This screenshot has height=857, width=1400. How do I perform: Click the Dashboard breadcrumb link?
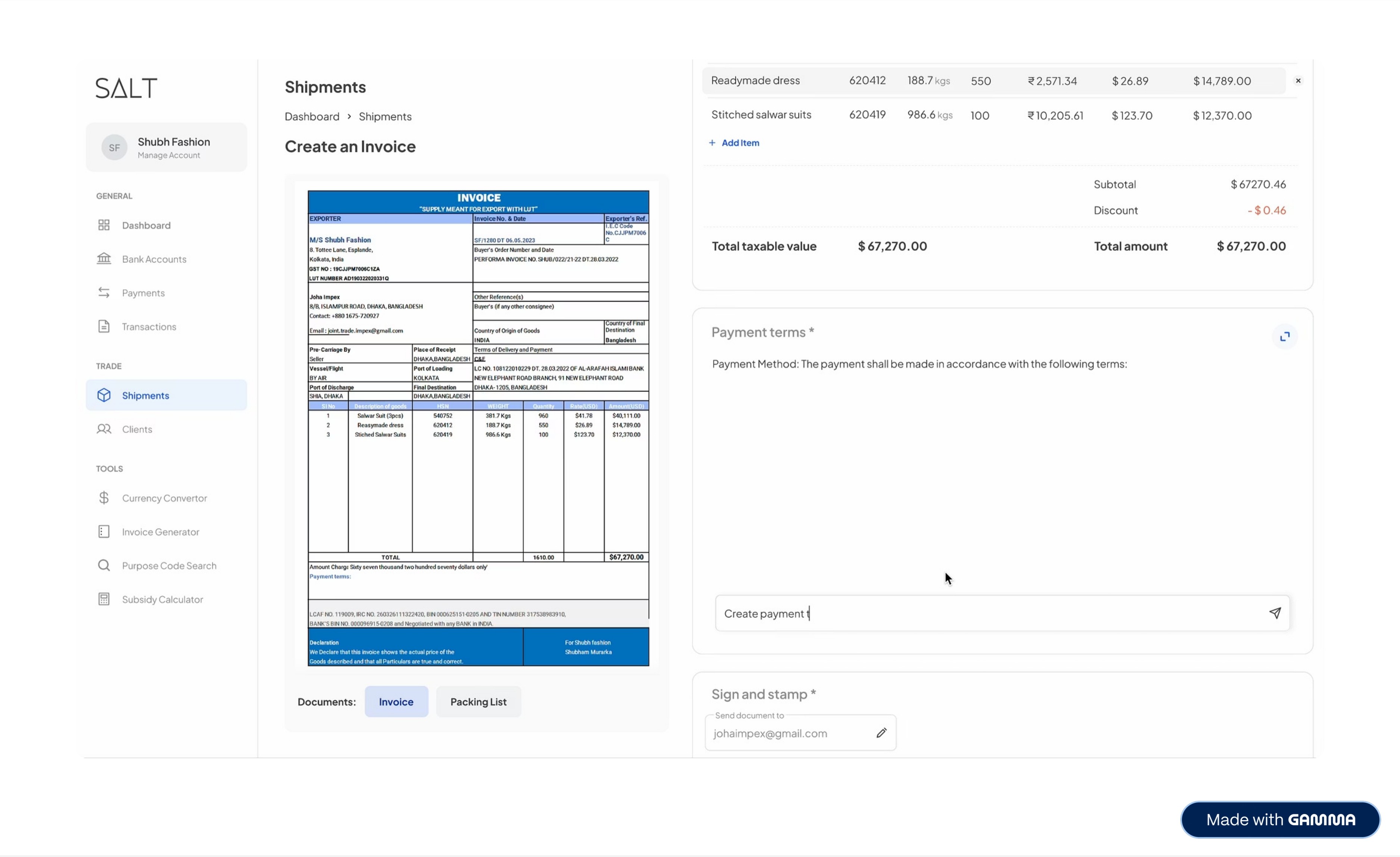(311, 116)
